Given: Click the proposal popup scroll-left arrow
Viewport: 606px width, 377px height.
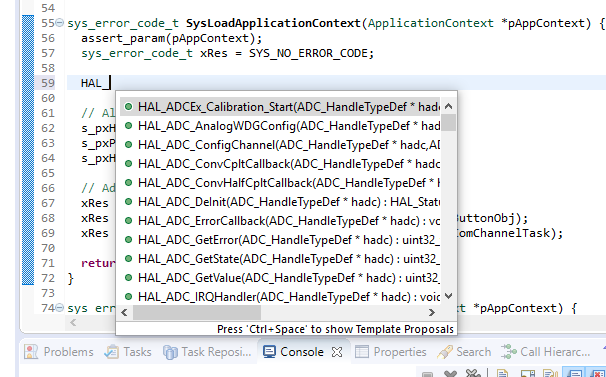Looking at the screenshot, I should [x=124, y=312].
